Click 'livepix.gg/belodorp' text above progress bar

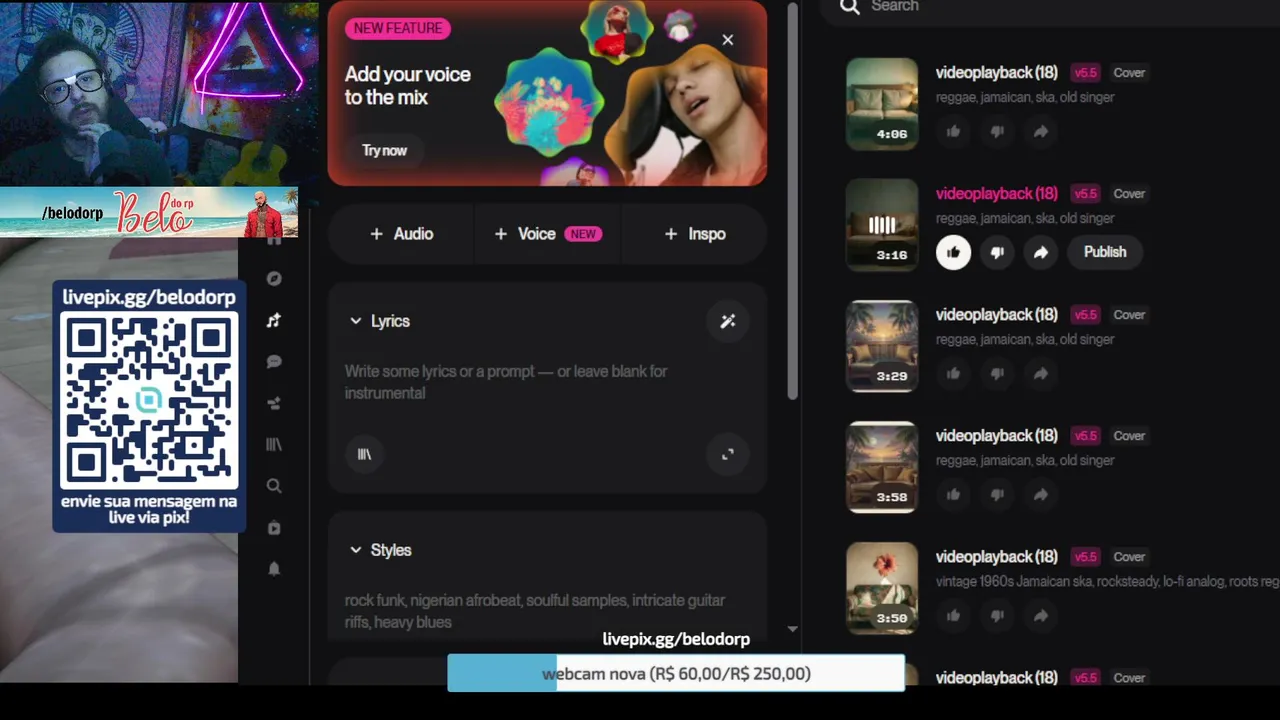(x=676, y=639)
